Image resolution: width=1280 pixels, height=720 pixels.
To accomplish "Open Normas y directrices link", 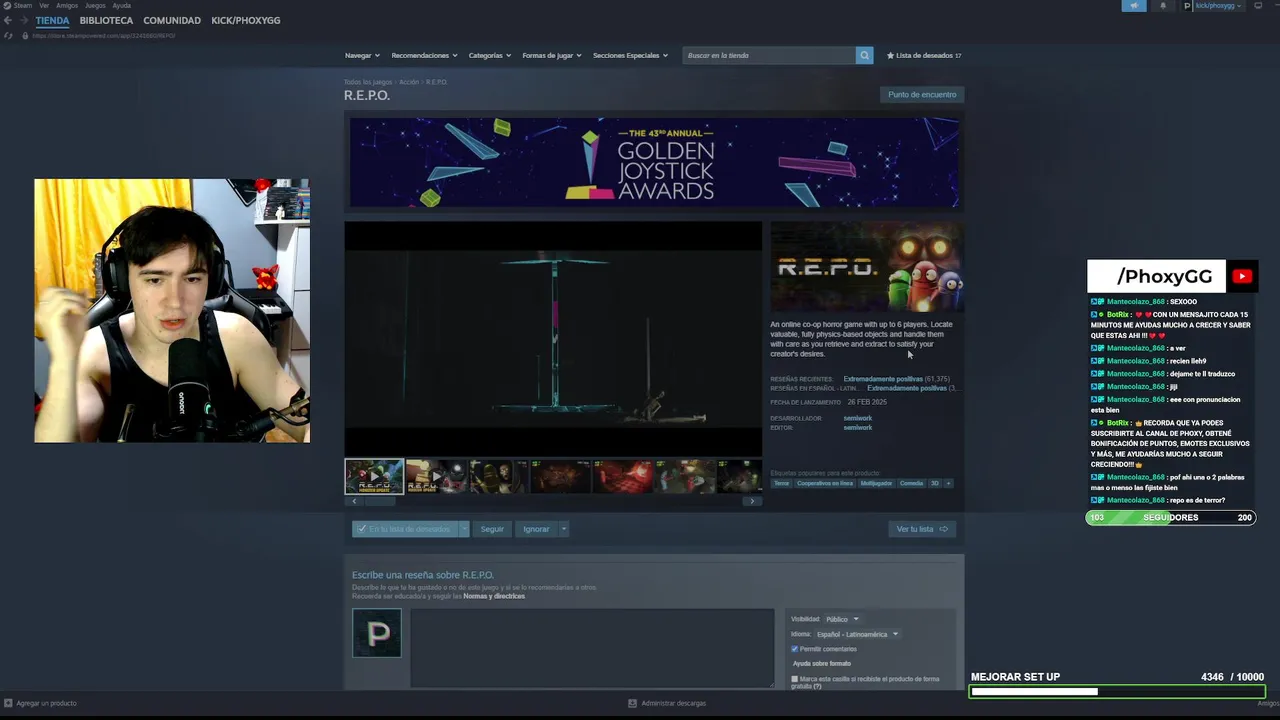I will pos(494,596).
